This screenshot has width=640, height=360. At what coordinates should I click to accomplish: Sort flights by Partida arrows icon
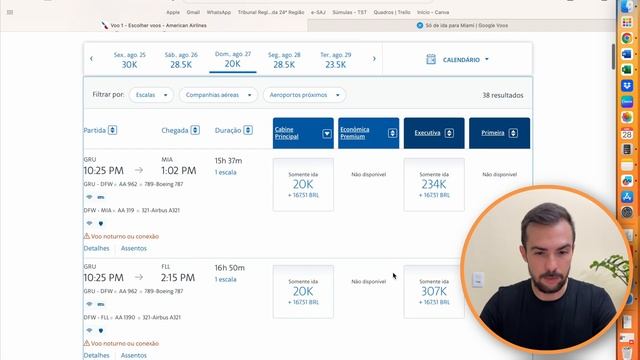point(113,130)
